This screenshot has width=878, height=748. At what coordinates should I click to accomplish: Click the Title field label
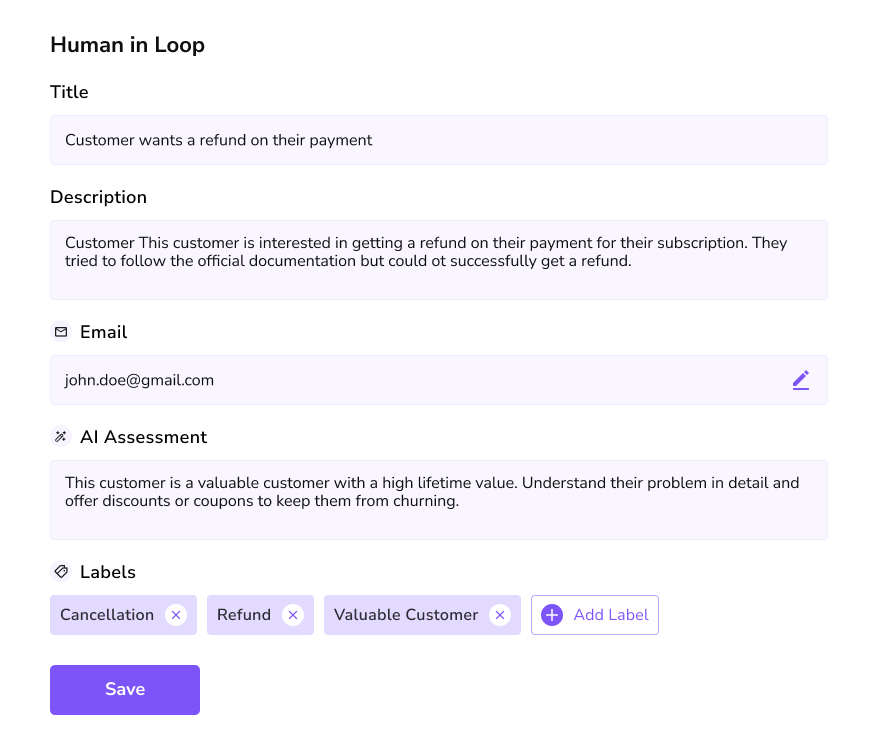click(69, 92)
